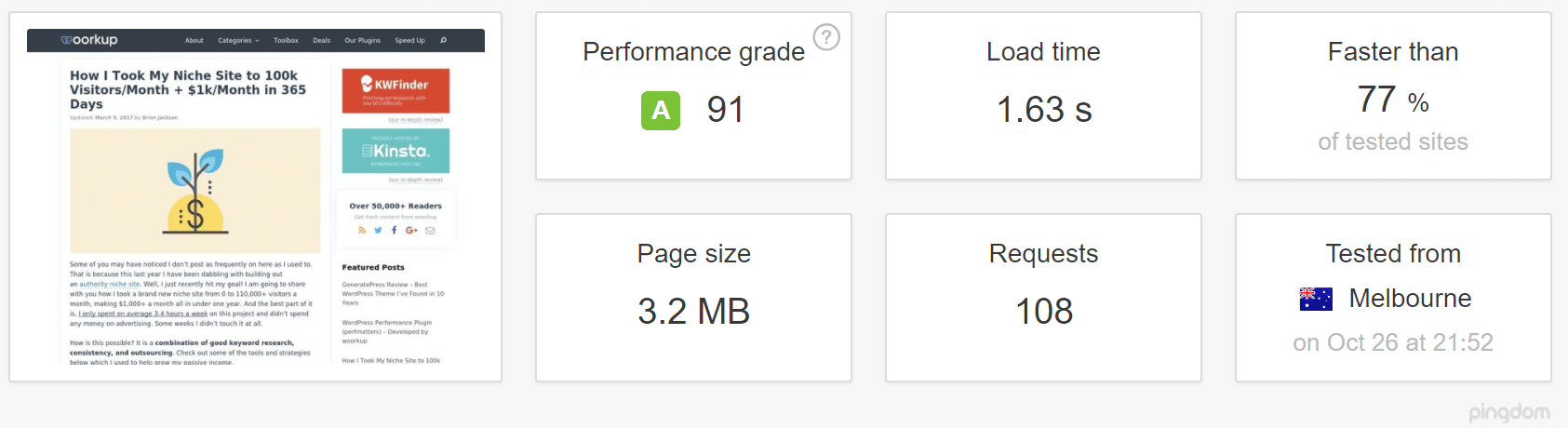Expand the Categories dropdown in thumbnail navbar
This screenshot has height=428, width=1568.
(x=238, y=41)
